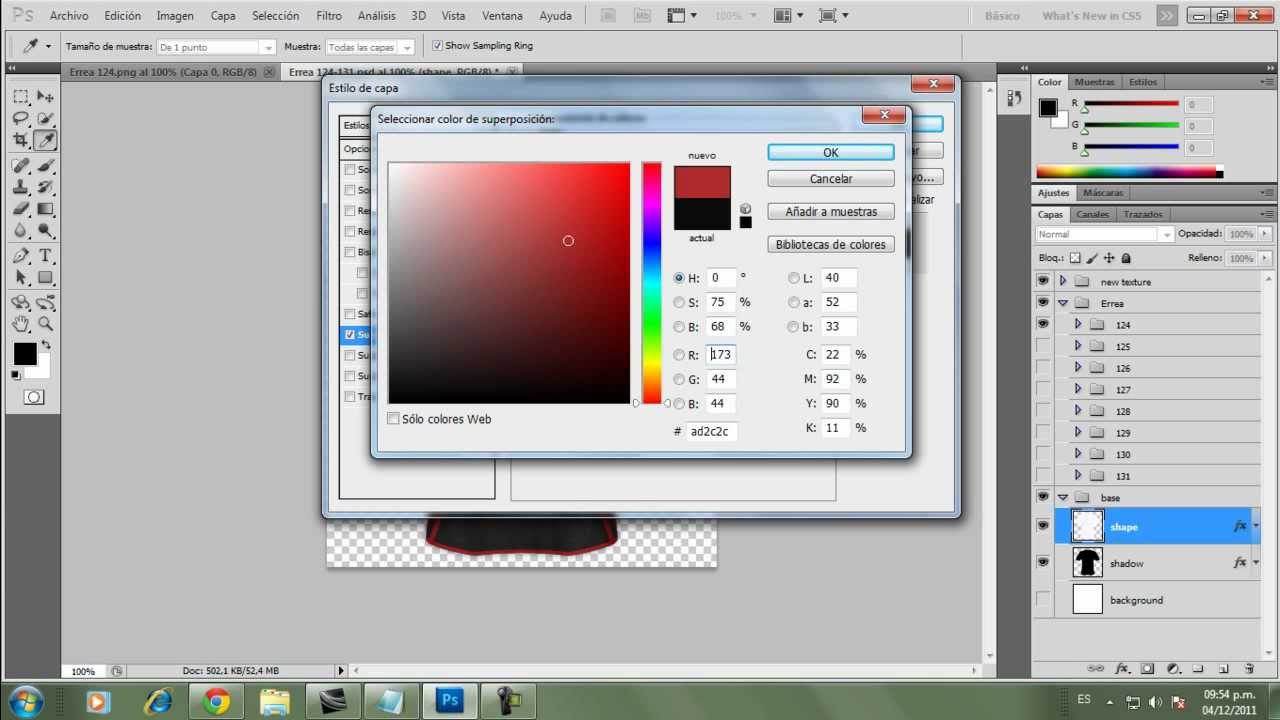Select the R red radio button

pos(679,355)
